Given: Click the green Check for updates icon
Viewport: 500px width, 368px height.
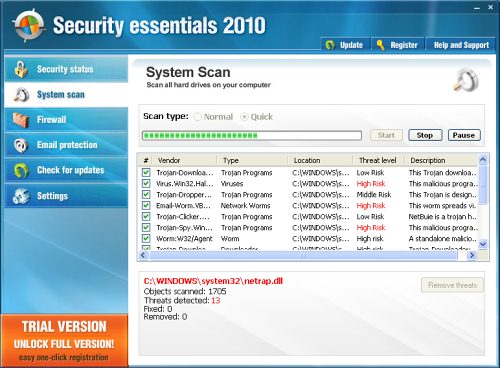Looking at the screenshot, I should [x=21, y=170].
